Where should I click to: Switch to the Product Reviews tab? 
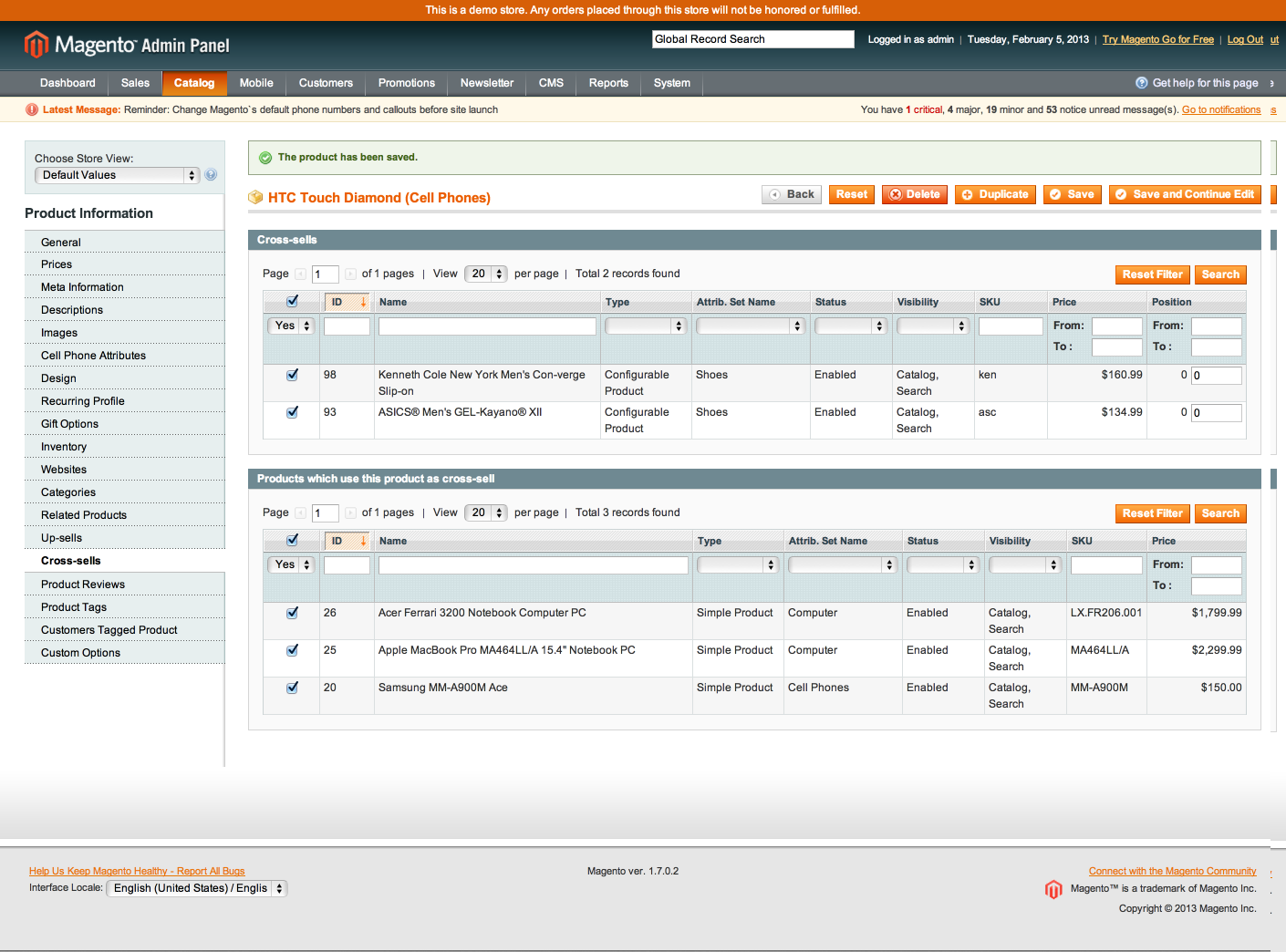click(x=124, y=585)
